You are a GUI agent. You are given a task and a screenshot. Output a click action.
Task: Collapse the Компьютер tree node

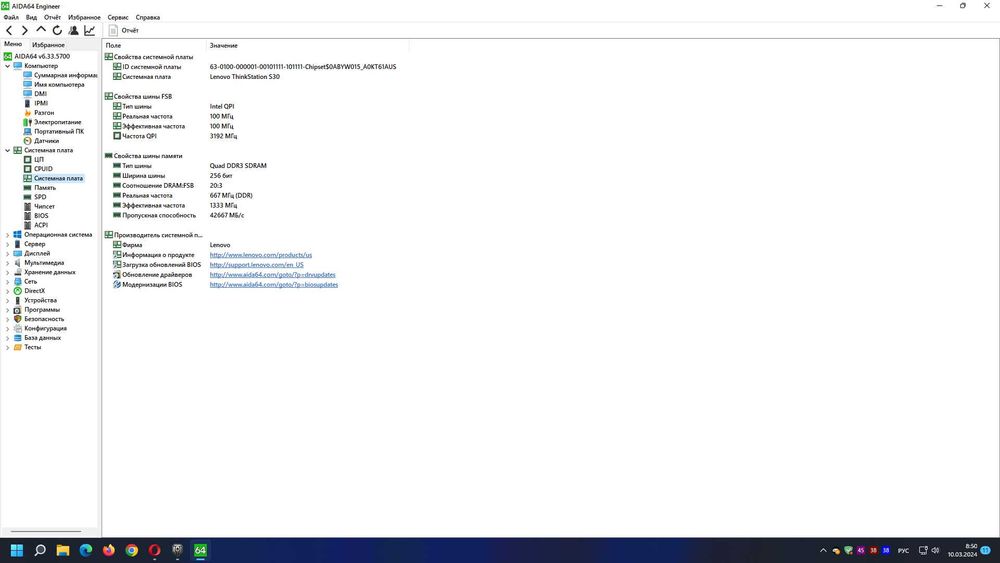(8, 66)
